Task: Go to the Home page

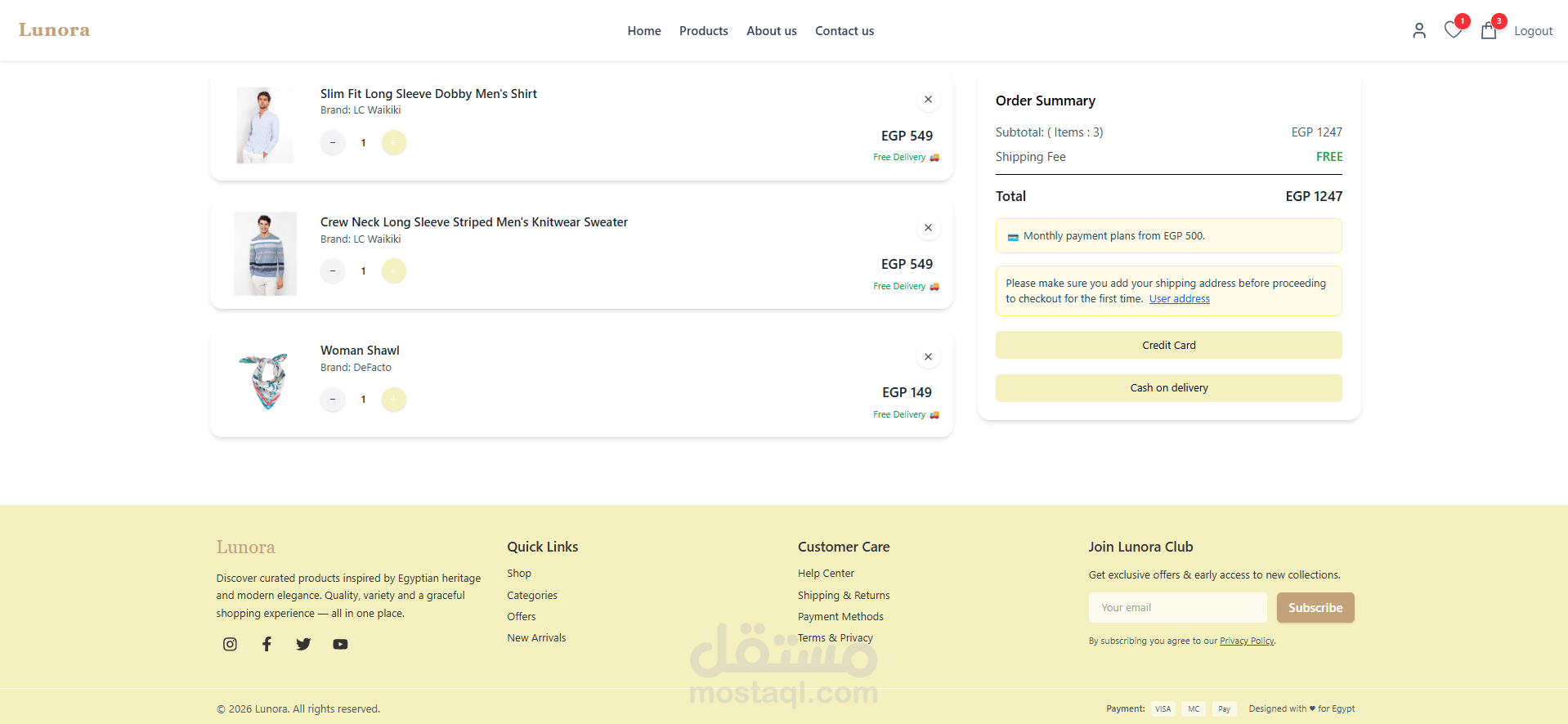Action: click(x=644, y=31)
